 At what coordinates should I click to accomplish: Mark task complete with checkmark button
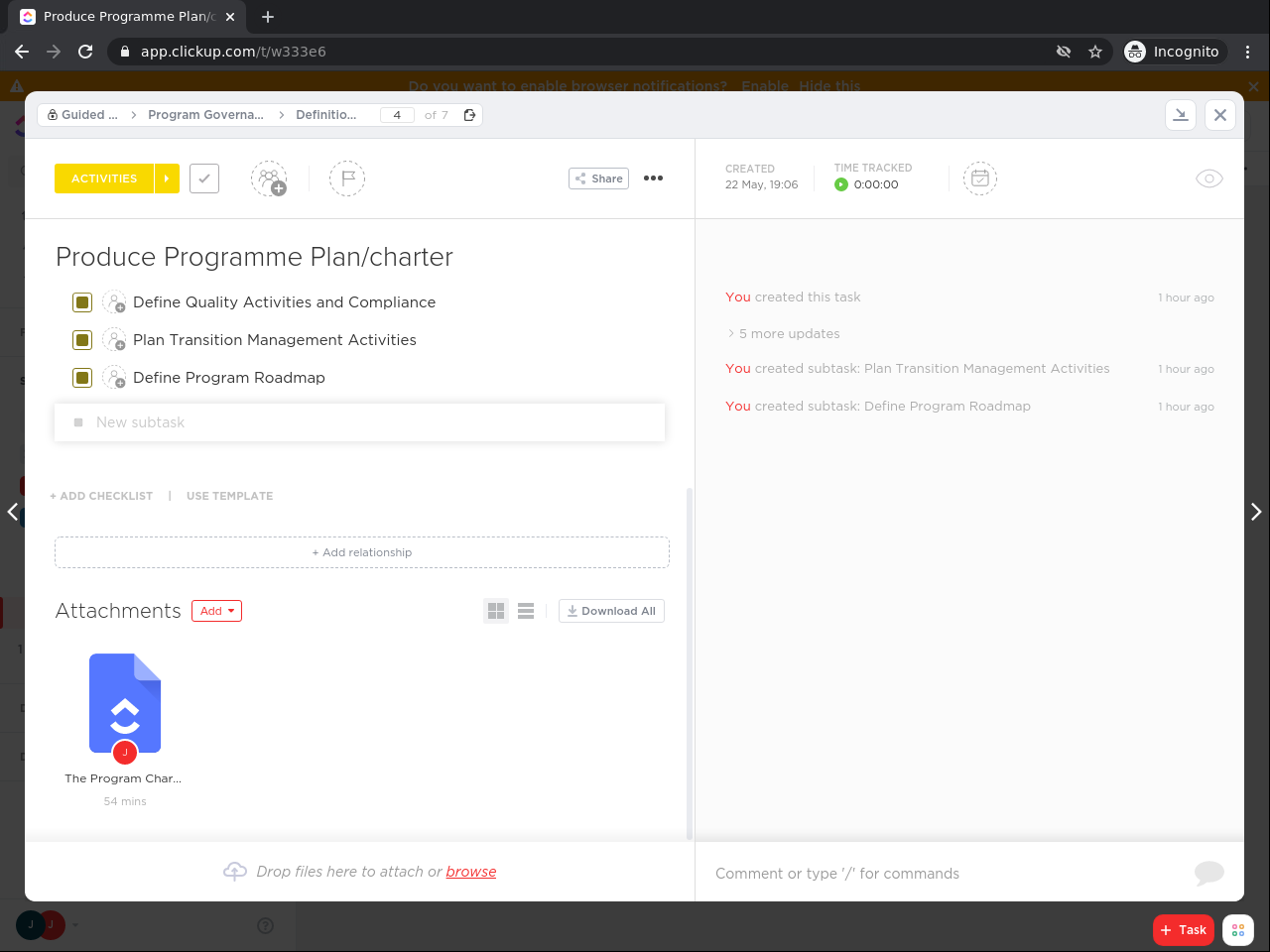pos(204,178)
